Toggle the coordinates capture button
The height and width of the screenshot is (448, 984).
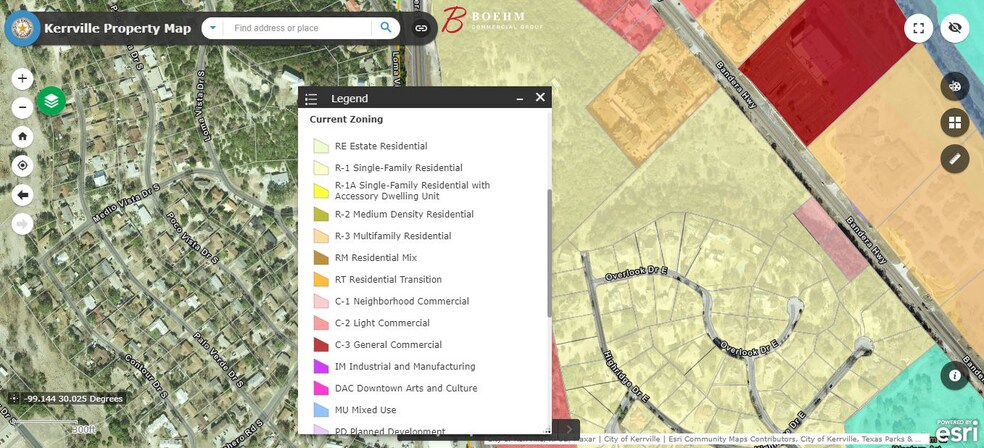pos(13,399)
